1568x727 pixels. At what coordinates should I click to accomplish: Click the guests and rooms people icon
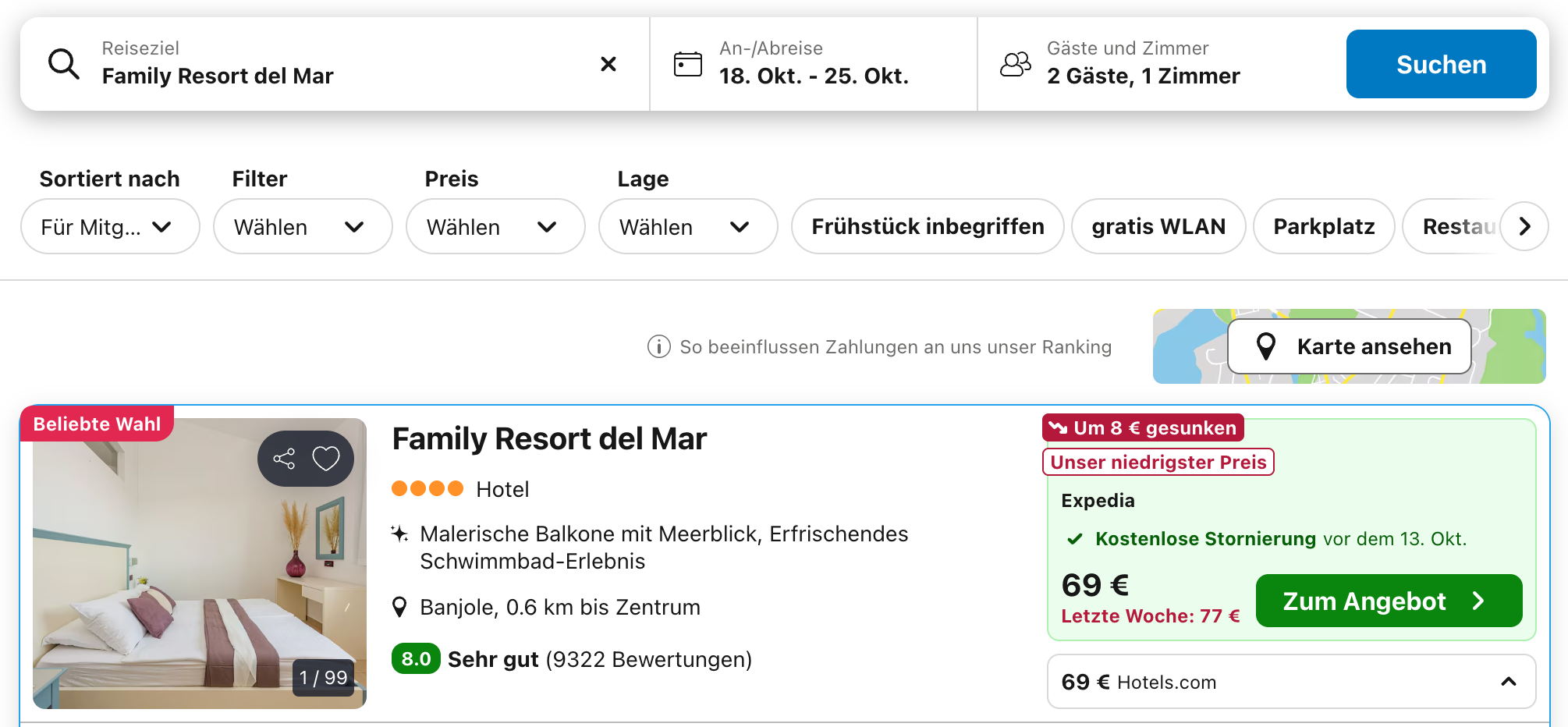tap(1015, 64)
